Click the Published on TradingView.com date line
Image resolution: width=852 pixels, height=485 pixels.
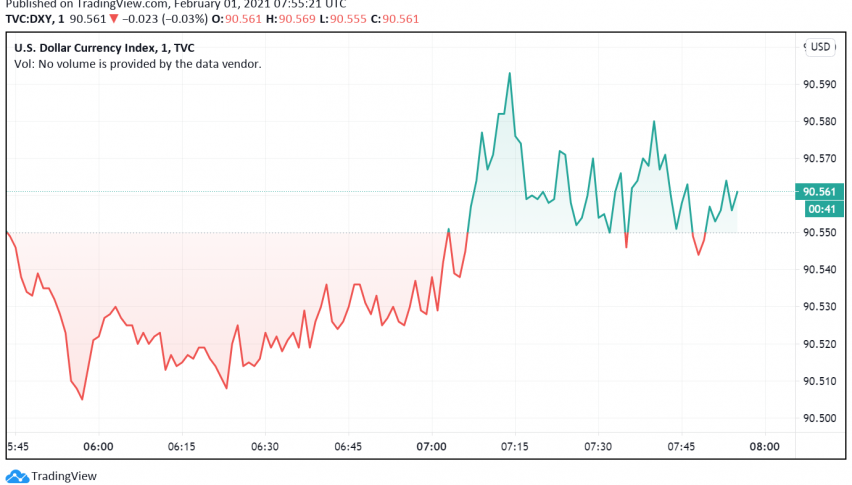(x=176, y=4)
